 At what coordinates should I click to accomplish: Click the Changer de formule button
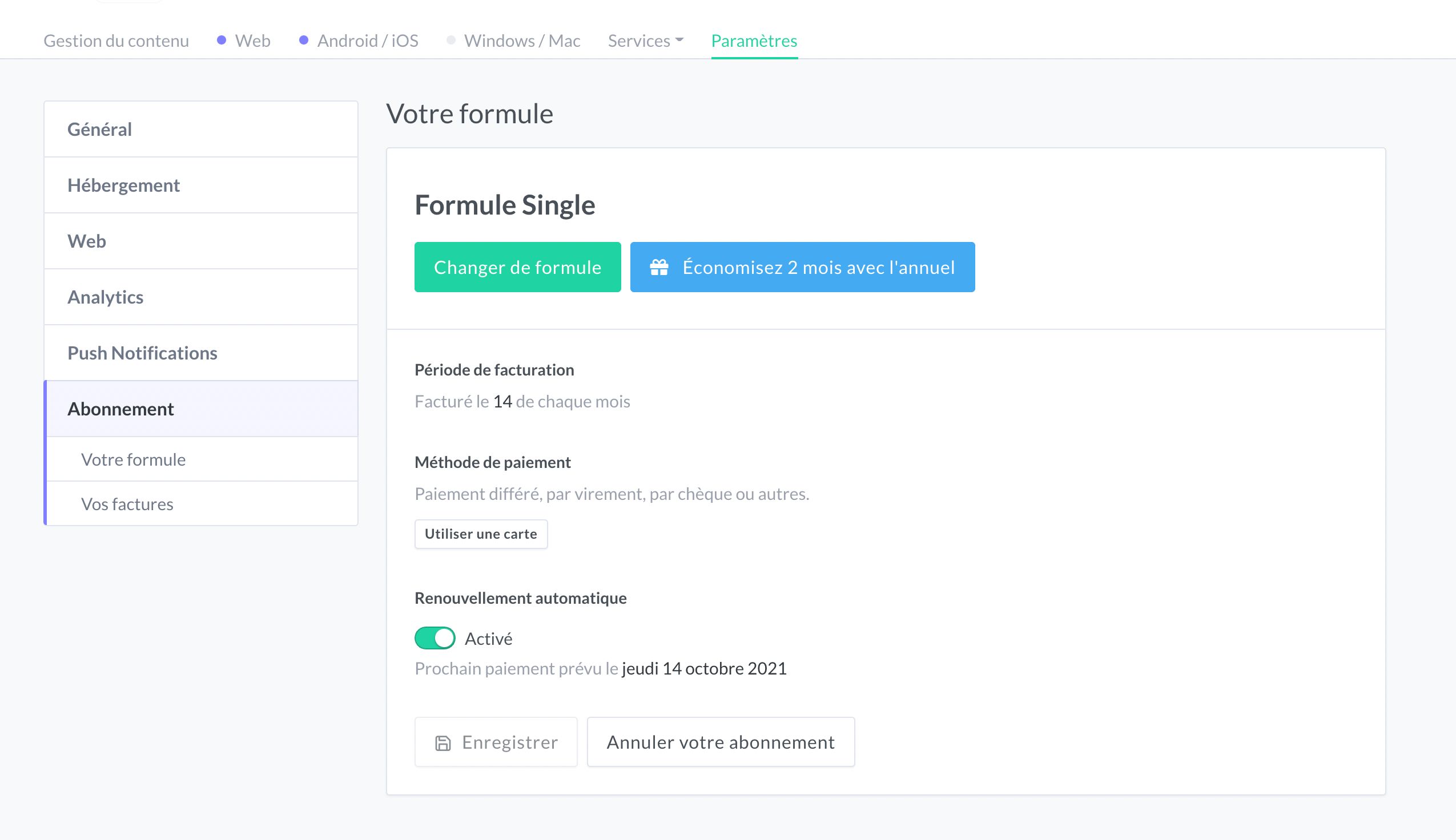point(518,266)
